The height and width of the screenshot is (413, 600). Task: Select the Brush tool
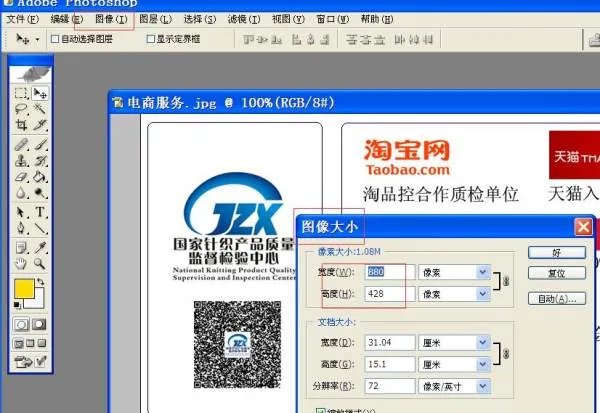click(x=40, y=145)
